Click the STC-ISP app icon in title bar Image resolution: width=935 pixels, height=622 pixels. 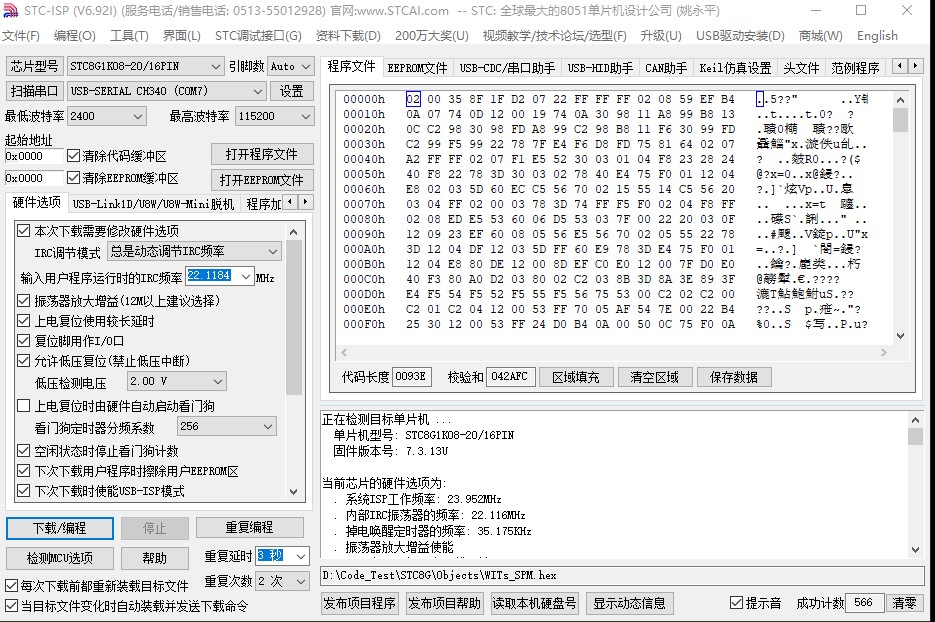coord(10,11)
